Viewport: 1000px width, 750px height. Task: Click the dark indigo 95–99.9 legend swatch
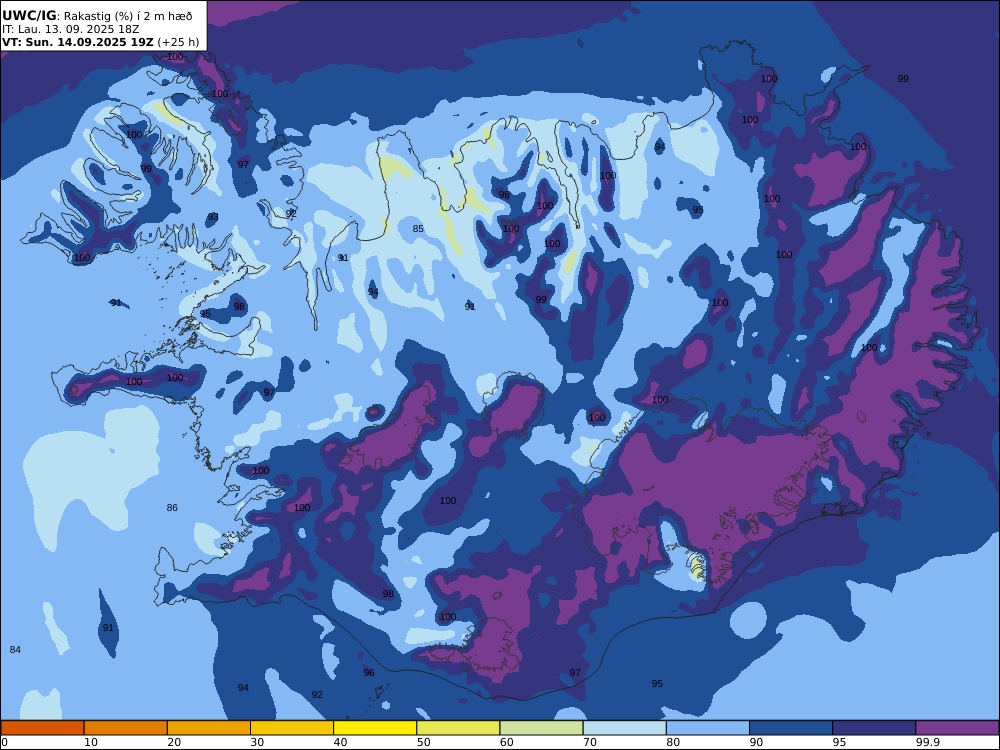coord(874,728)
